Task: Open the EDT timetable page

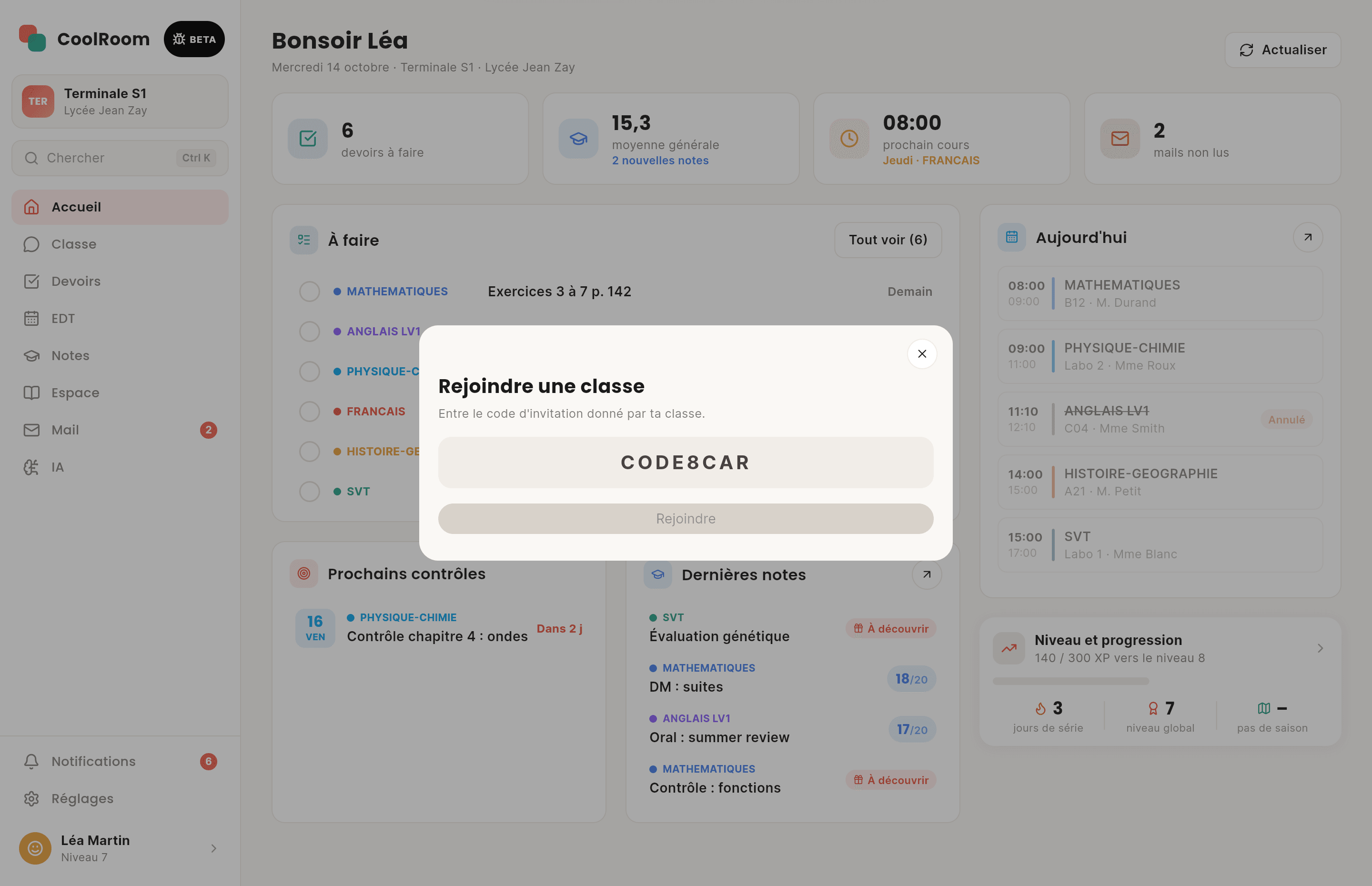Action: (120, 318)
